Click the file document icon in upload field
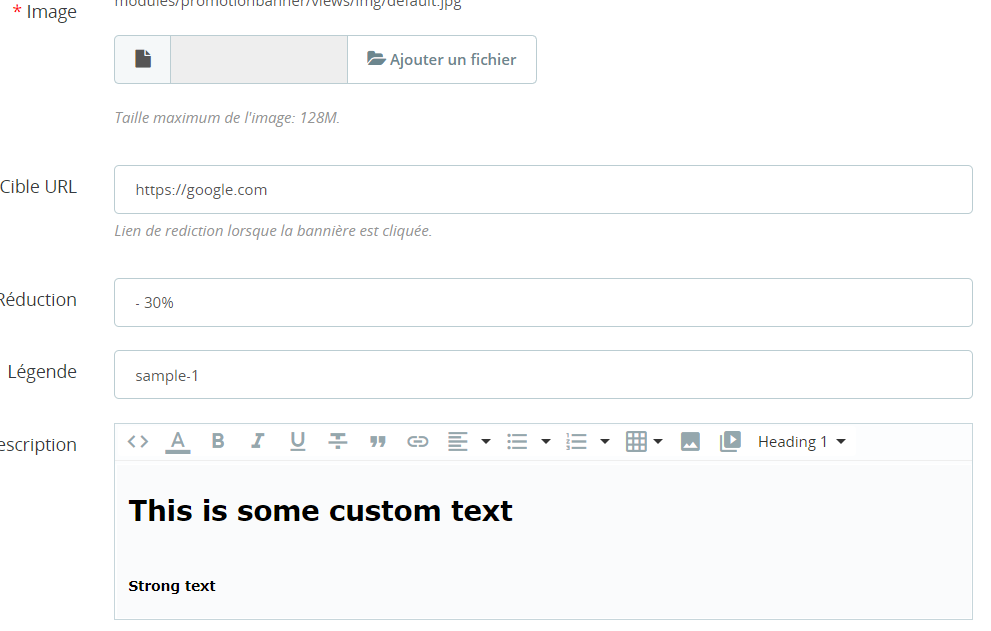 143,59
